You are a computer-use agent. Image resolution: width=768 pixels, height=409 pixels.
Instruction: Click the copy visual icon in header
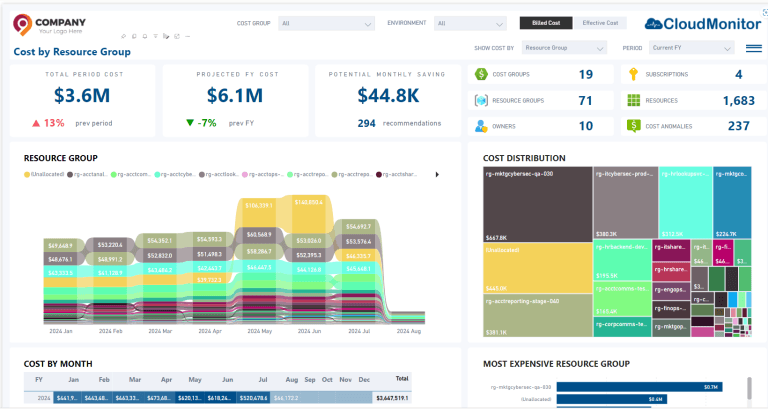134,36
